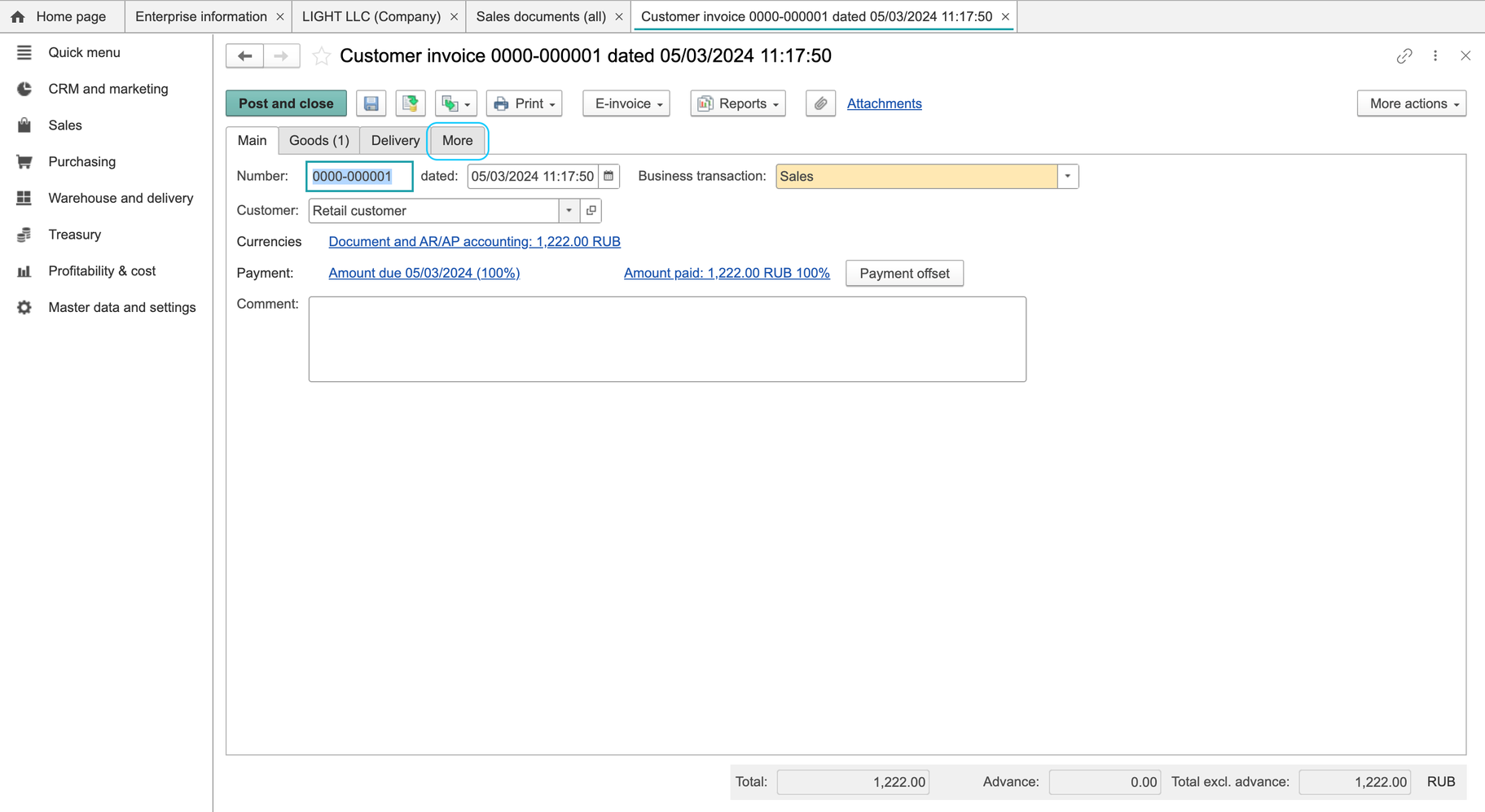This screenshot has width=1485, height=812.
Task: Switch to the Delivery tab
Action: tap(395, 140)
